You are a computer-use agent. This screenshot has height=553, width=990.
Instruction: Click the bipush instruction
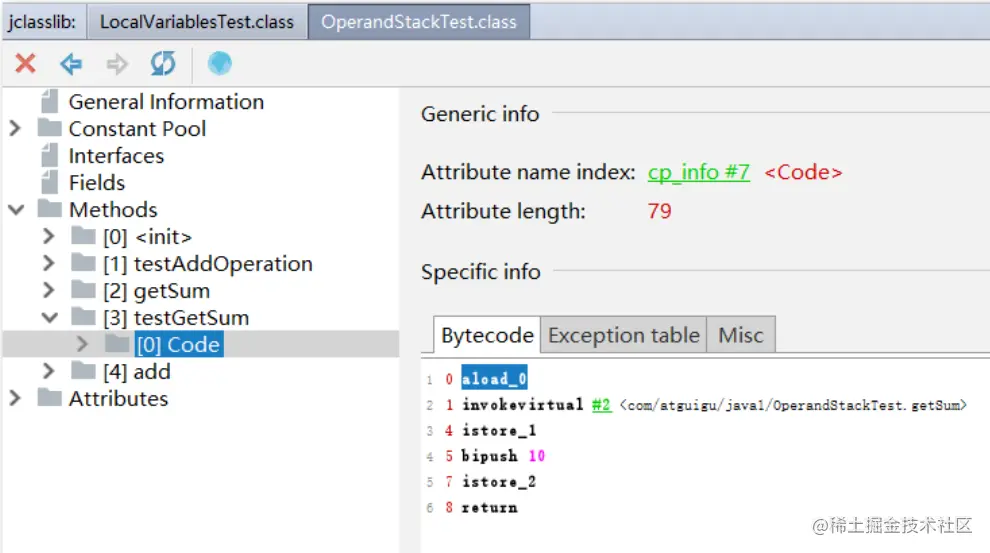click(489, 456)
